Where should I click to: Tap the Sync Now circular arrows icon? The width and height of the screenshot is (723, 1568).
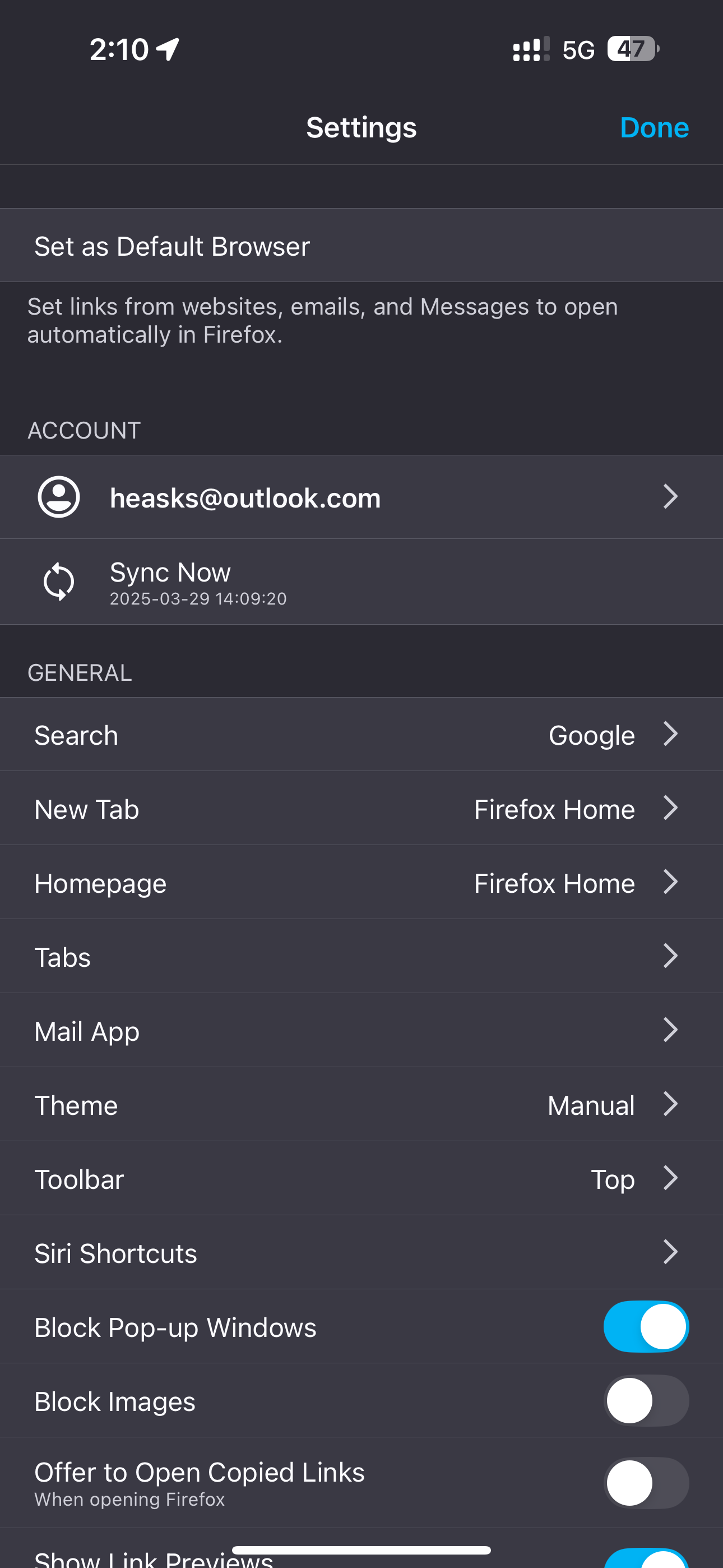point(59,582)
